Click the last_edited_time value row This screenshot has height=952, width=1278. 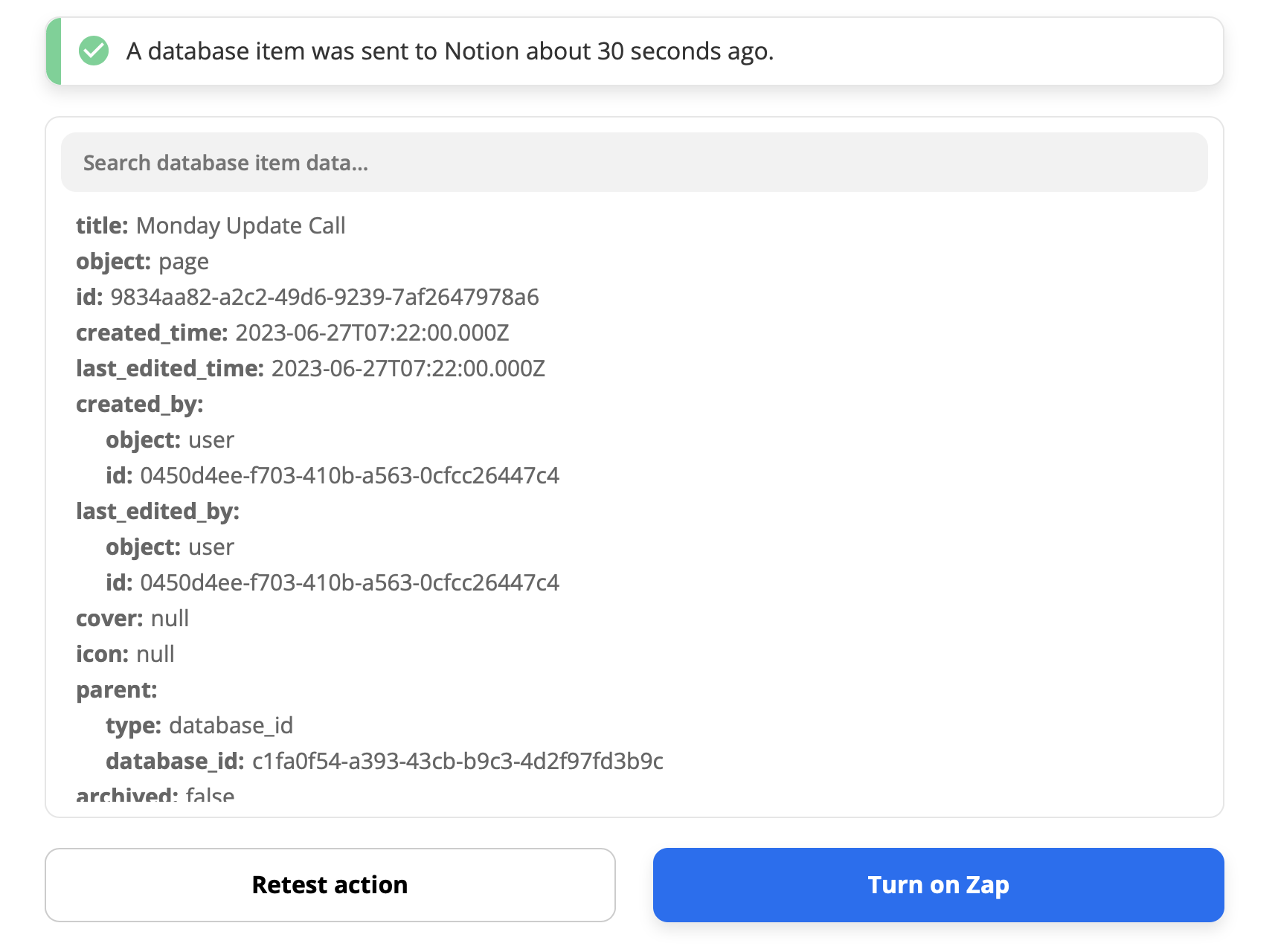[310, 368]
